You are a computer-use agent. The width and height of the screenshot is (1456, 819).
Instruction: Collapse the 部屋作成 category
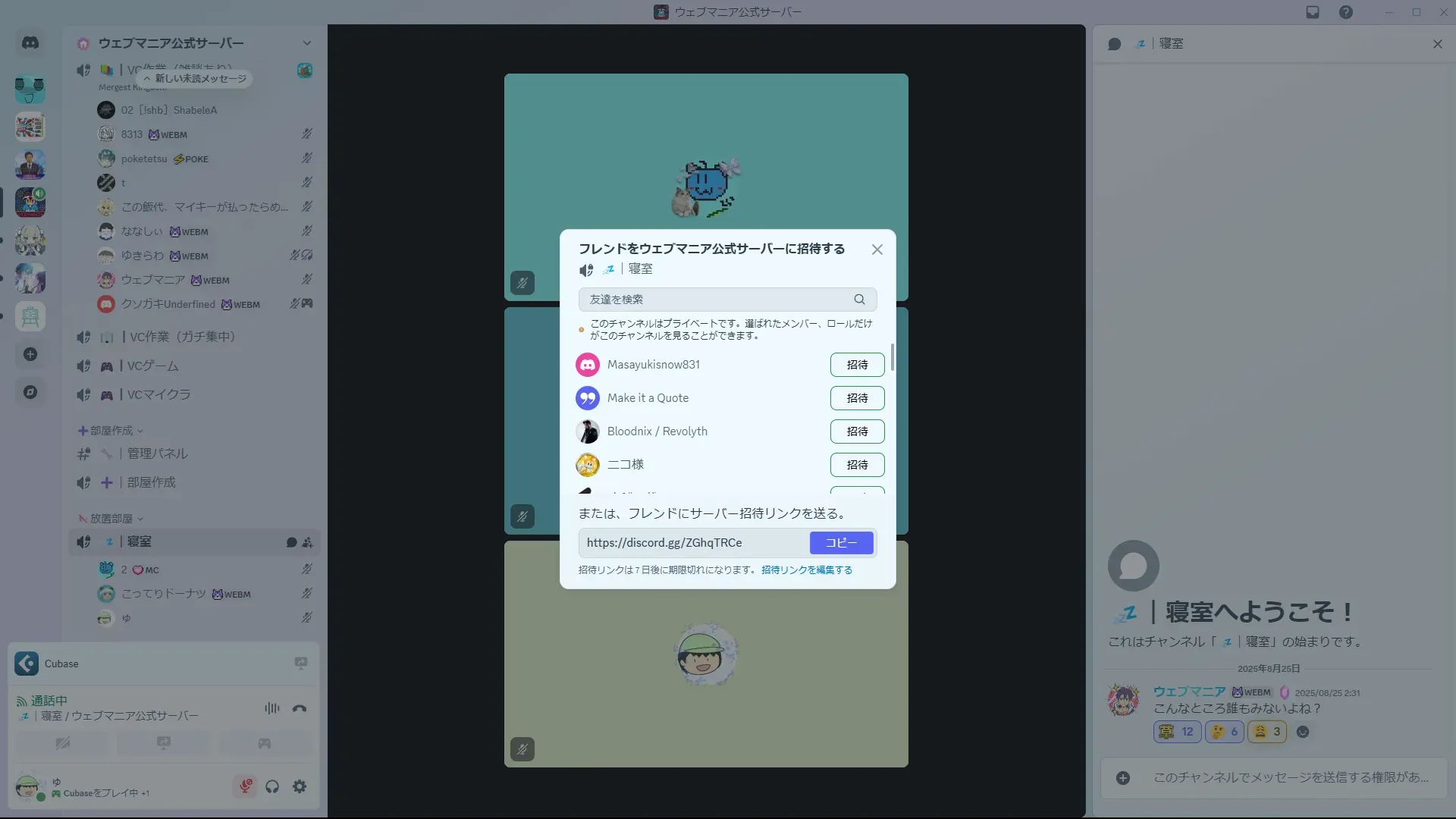(x=111, y=431)
